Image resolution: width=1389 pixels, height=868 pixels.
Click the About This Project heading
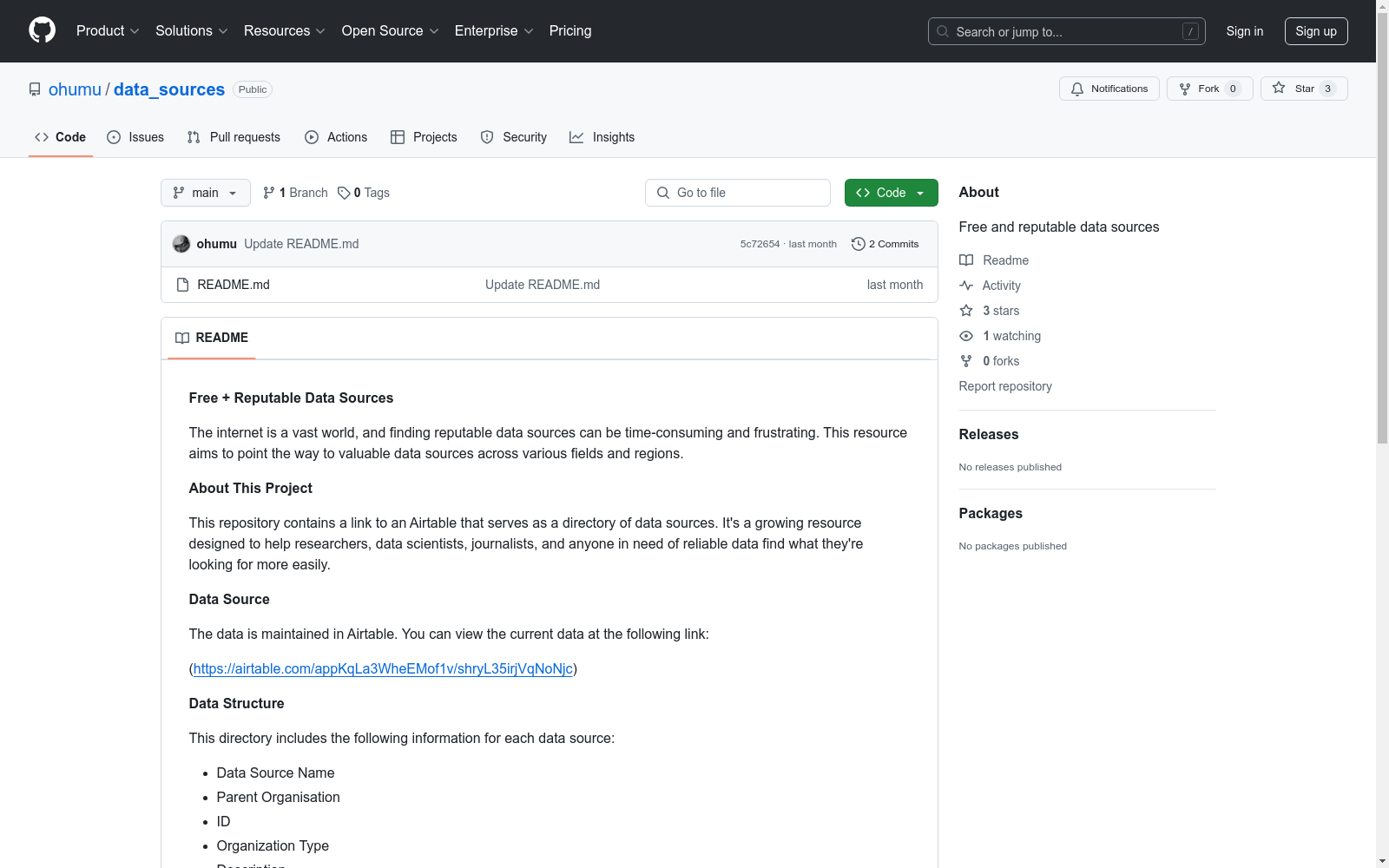coord(251,488)
